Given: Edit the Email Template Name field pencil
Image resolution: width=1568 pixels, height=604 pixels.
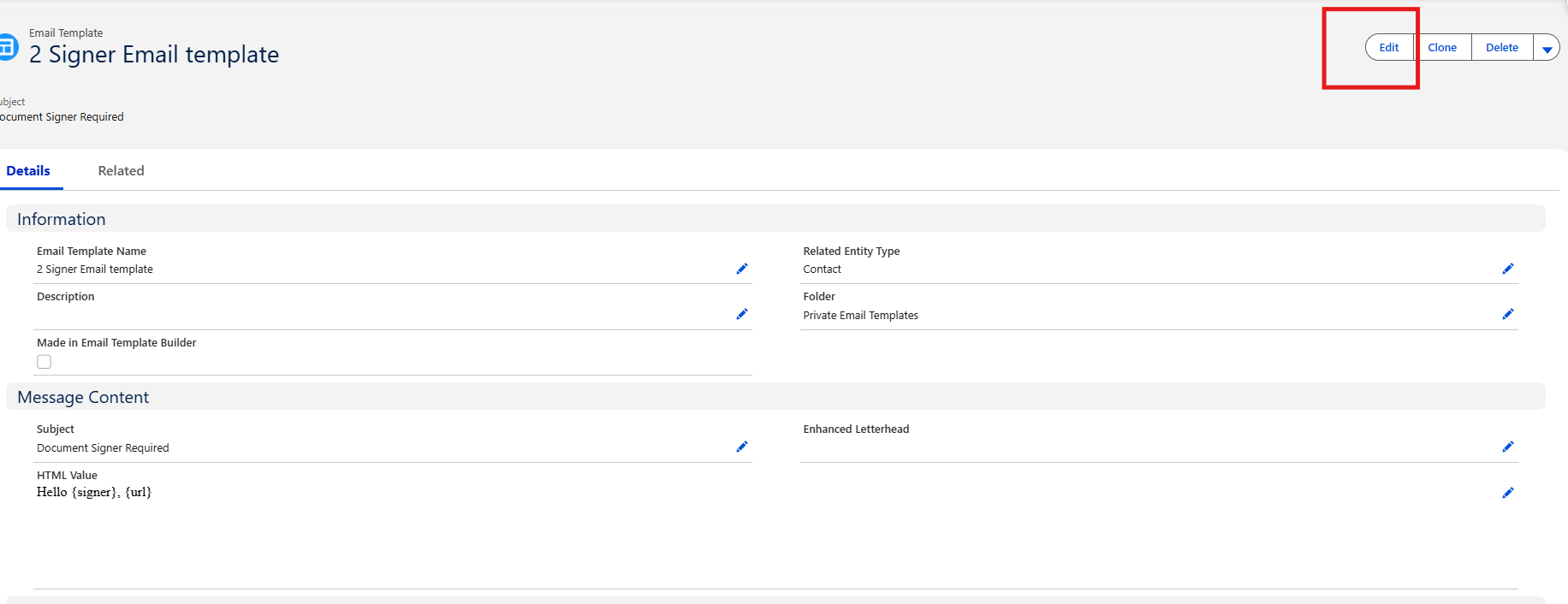Looking at the screenshot, I should 742,269.
